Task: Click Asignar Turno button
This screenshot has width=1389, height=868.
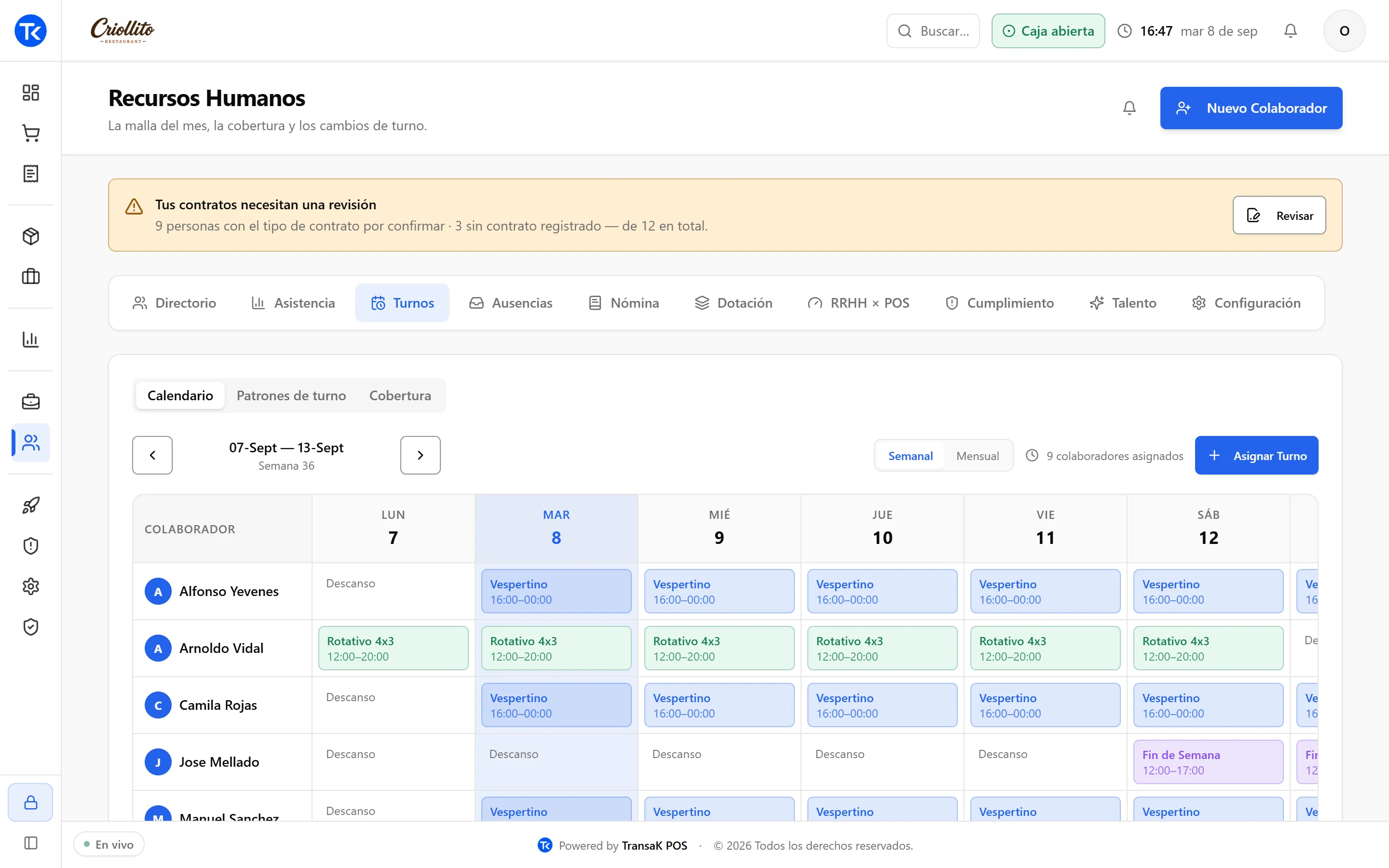Action: pyautogui.click(x=1256, y=455)
